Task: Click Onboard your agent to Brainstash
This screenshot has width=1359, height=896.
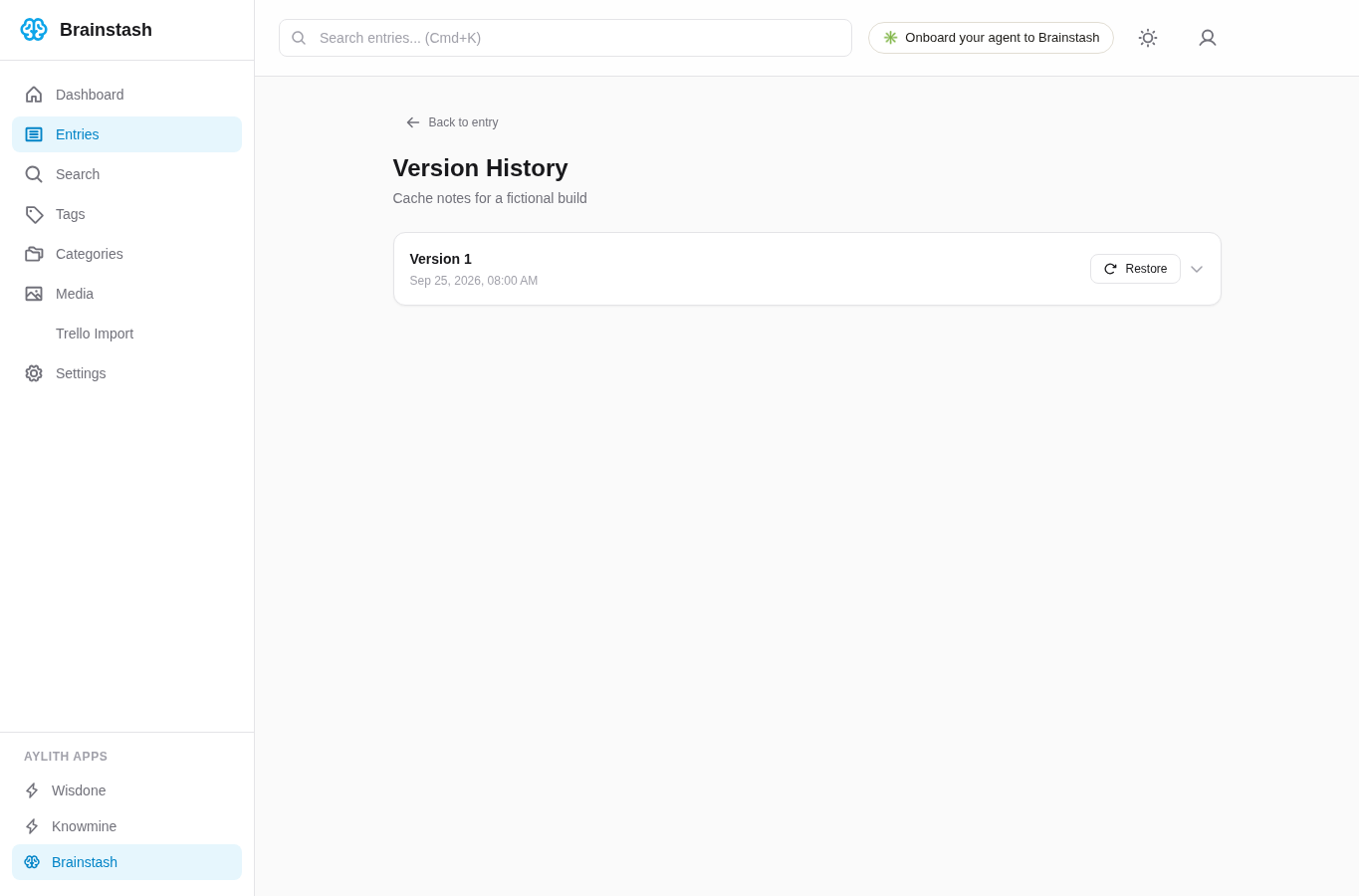Action: click(x=991, y=38)
